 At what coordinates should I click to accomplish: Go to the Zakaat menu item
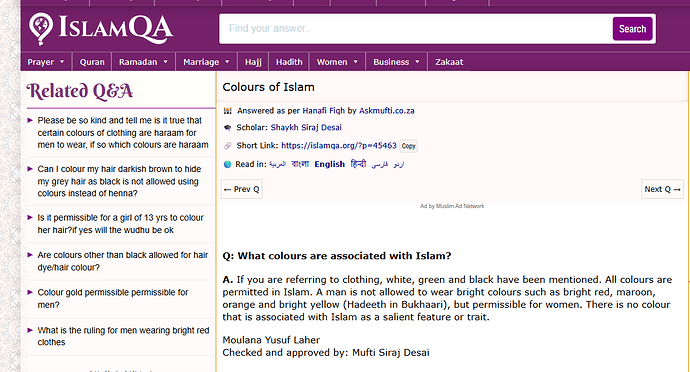click(449, 62)
